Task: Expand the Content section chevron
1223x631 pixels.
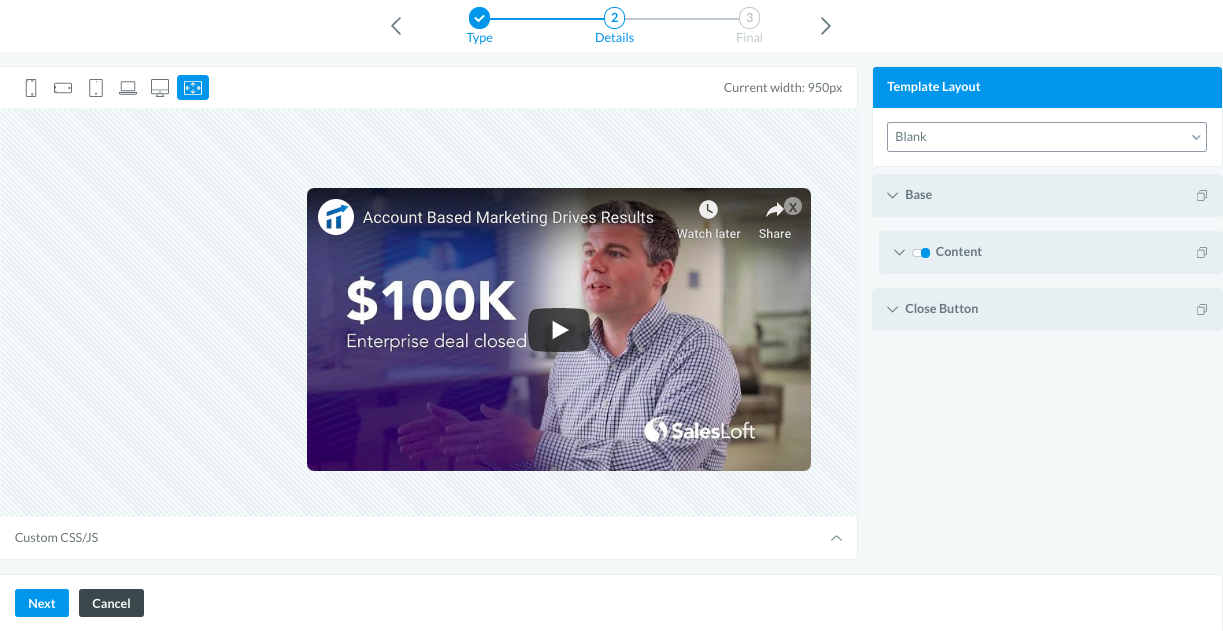Action: pos(899,253)
